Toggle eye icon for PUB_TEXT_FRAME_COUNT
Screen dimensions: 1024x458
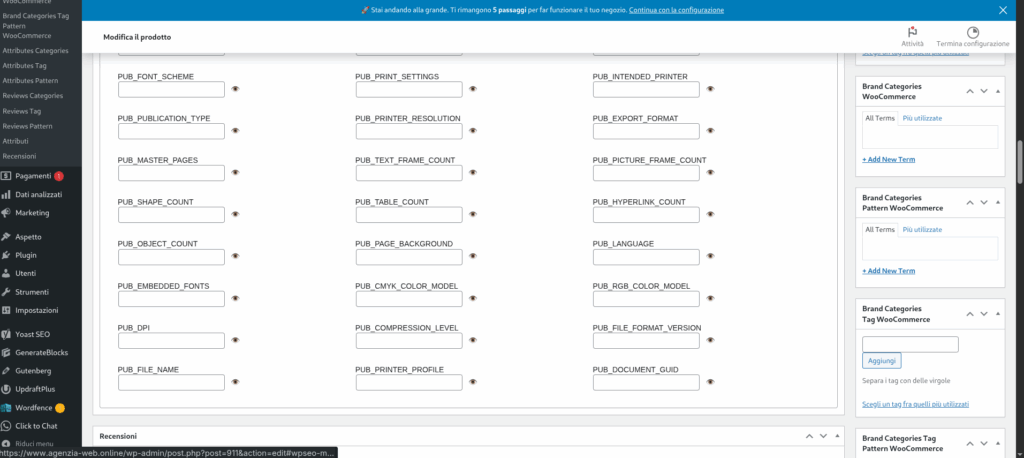(x=473, y=172)
